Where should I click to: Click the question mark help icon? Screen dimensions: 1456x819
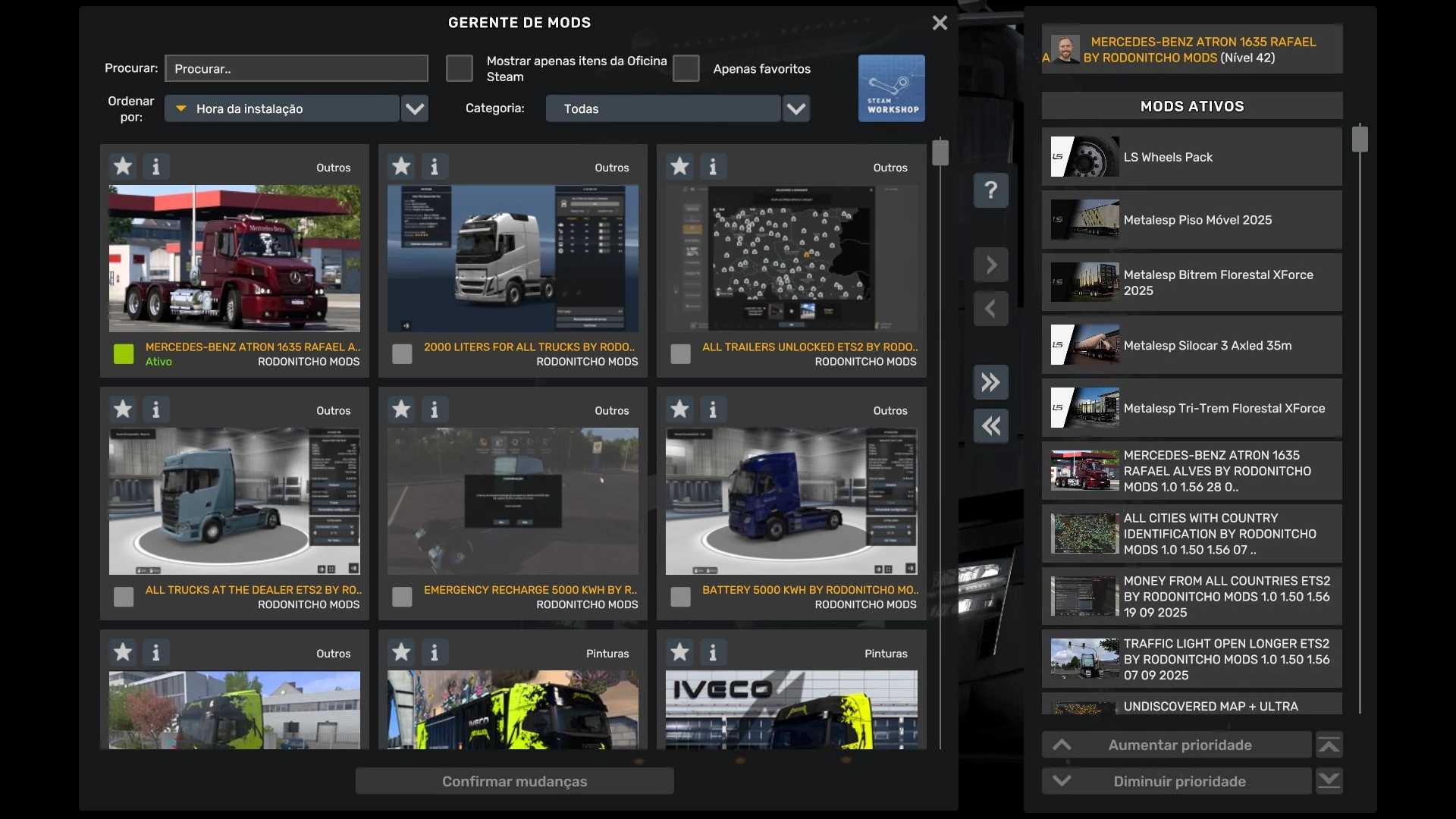point(990,190)
